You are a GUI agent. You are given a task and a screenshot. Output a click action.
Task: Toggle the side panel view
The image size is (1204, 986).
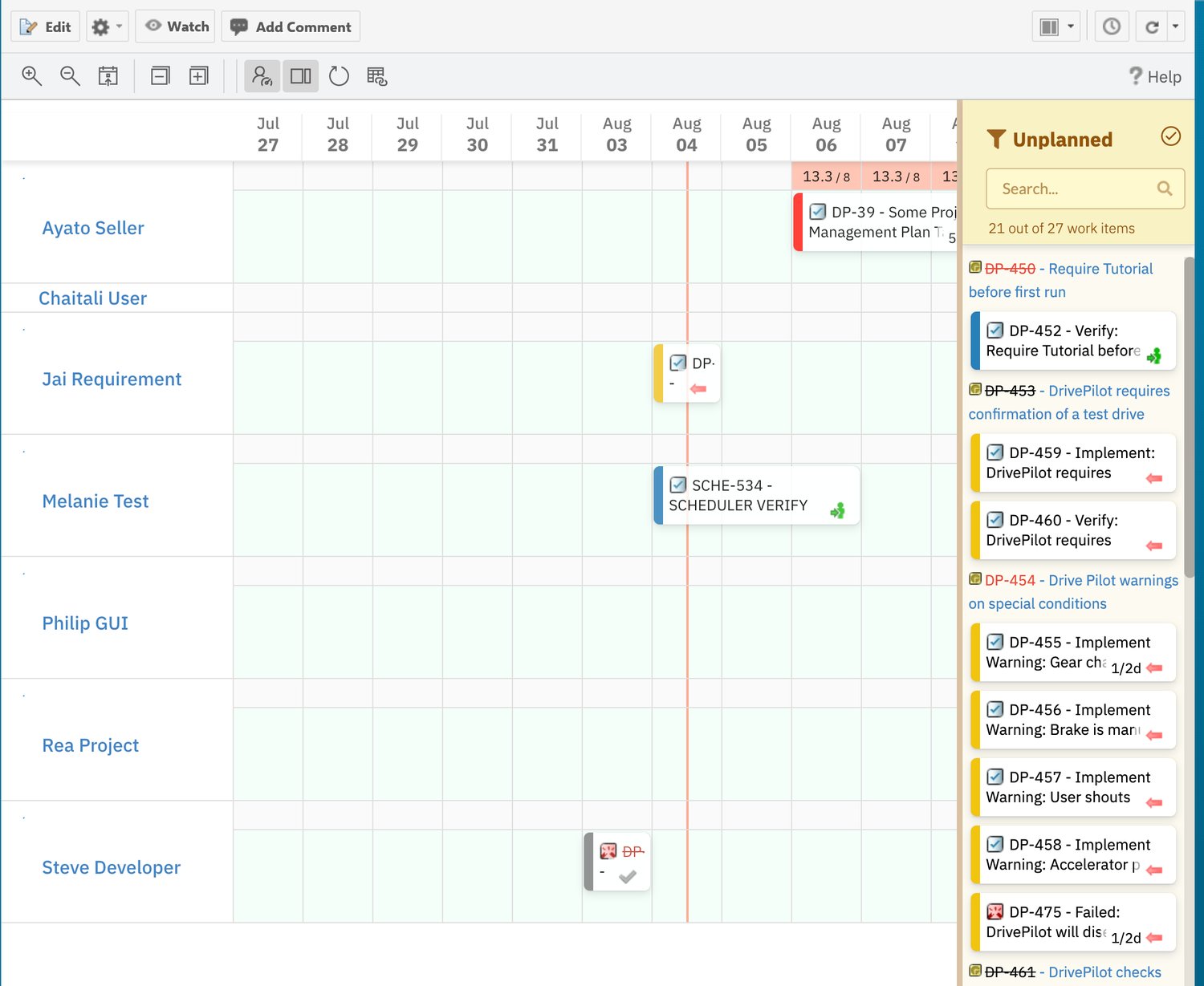(x=301, y=76)
